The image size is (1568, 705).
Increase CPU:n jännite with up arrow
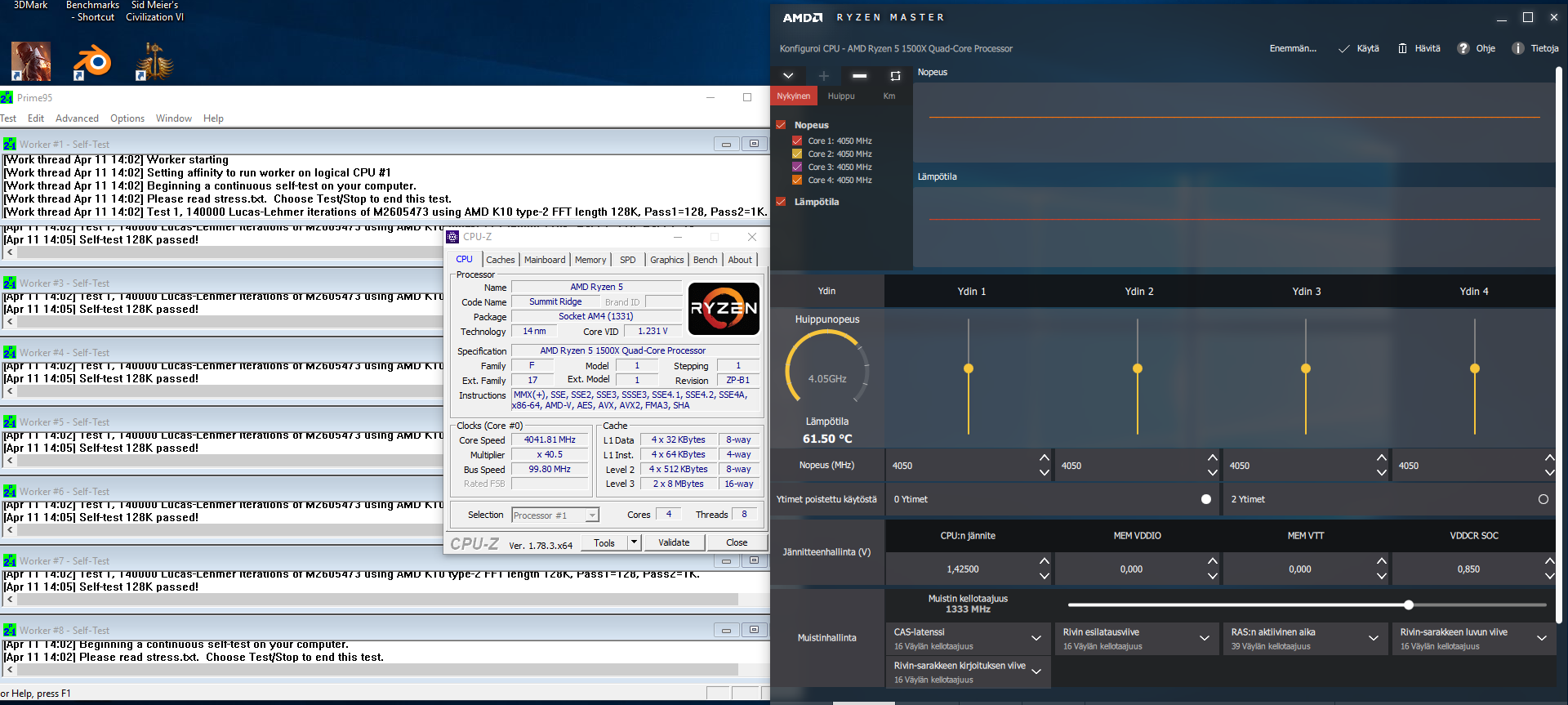pos(1044,561)
